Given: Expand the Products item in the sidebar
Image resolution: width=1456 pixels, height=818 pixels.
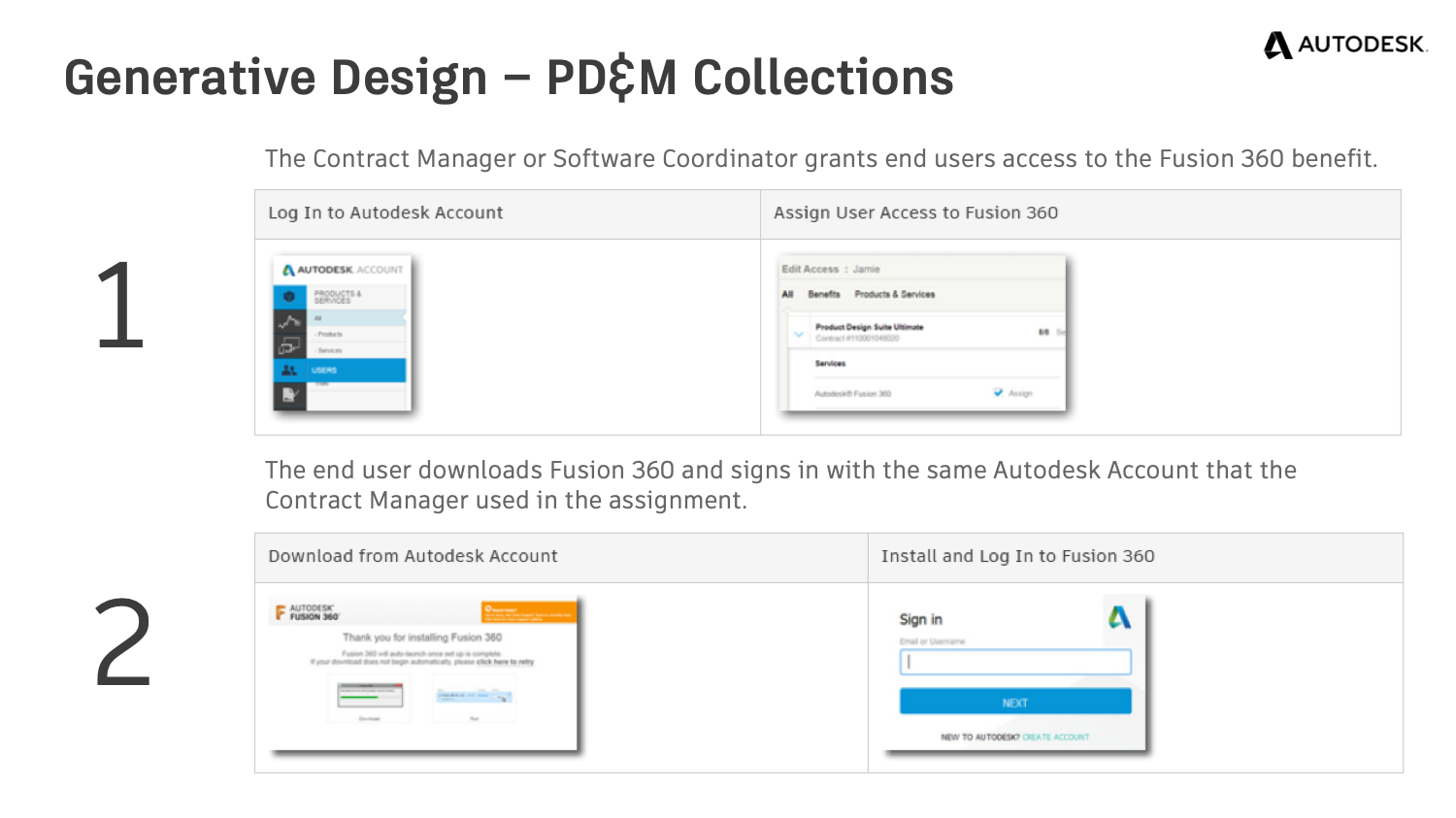Looking at the screenshot, I should tap(328, 335).
